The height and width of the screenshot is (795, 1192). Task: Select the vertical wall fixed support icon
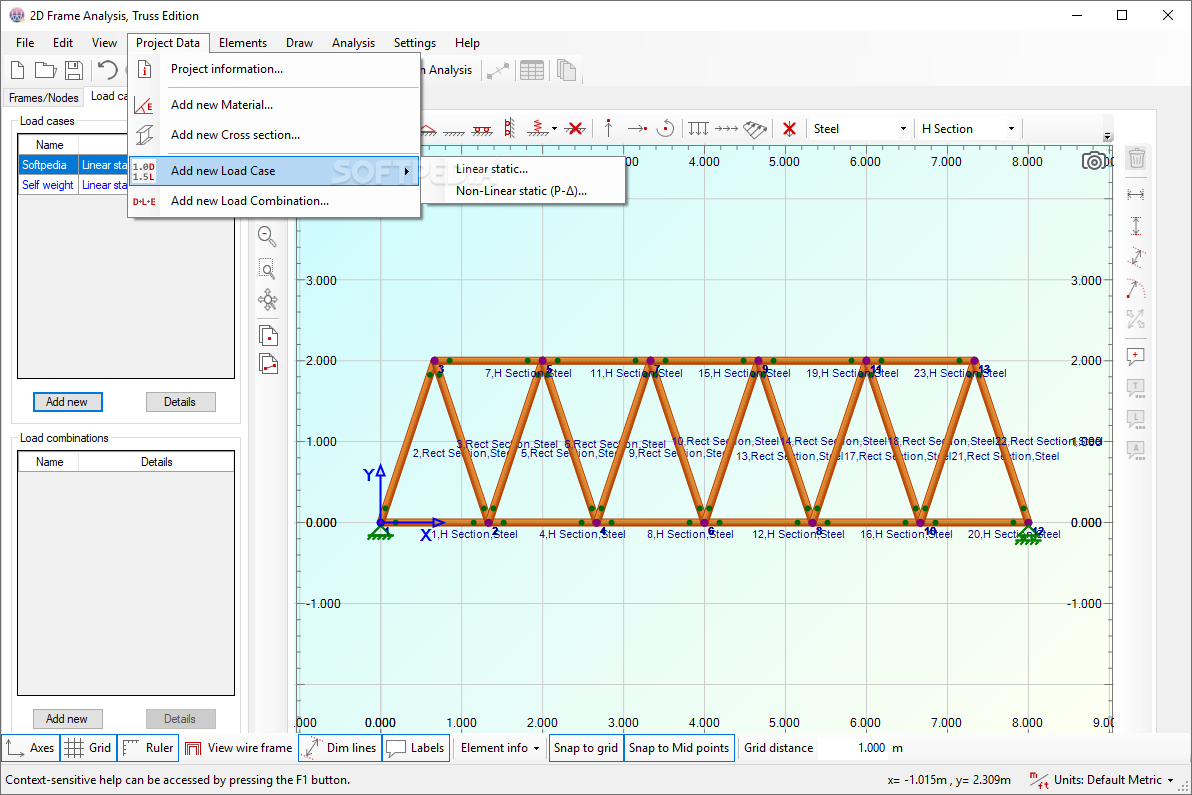pyautogui.click(x=509, y=128)
